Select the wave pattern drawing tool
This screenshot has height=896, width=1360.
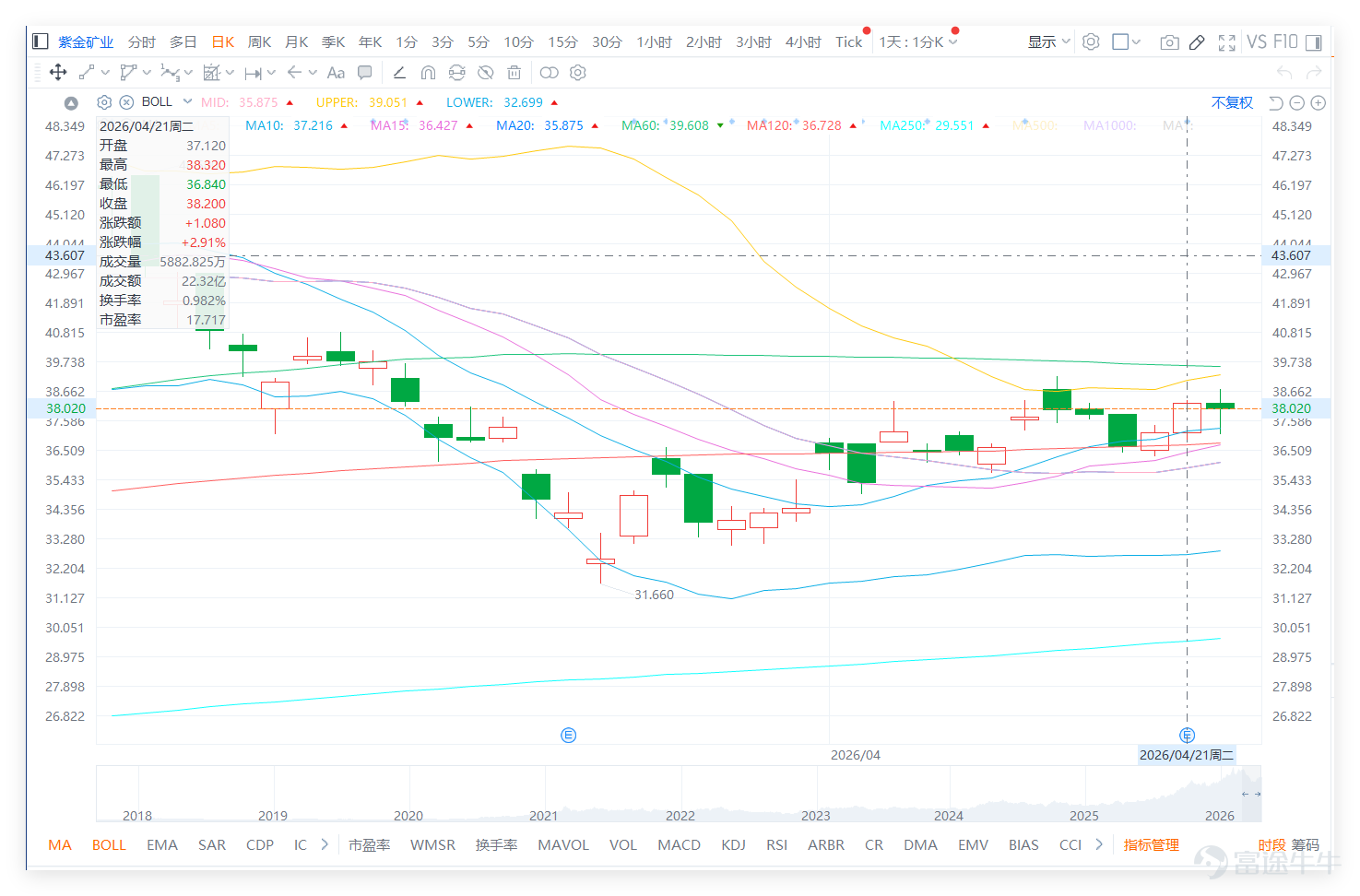[x=170, y=72]
